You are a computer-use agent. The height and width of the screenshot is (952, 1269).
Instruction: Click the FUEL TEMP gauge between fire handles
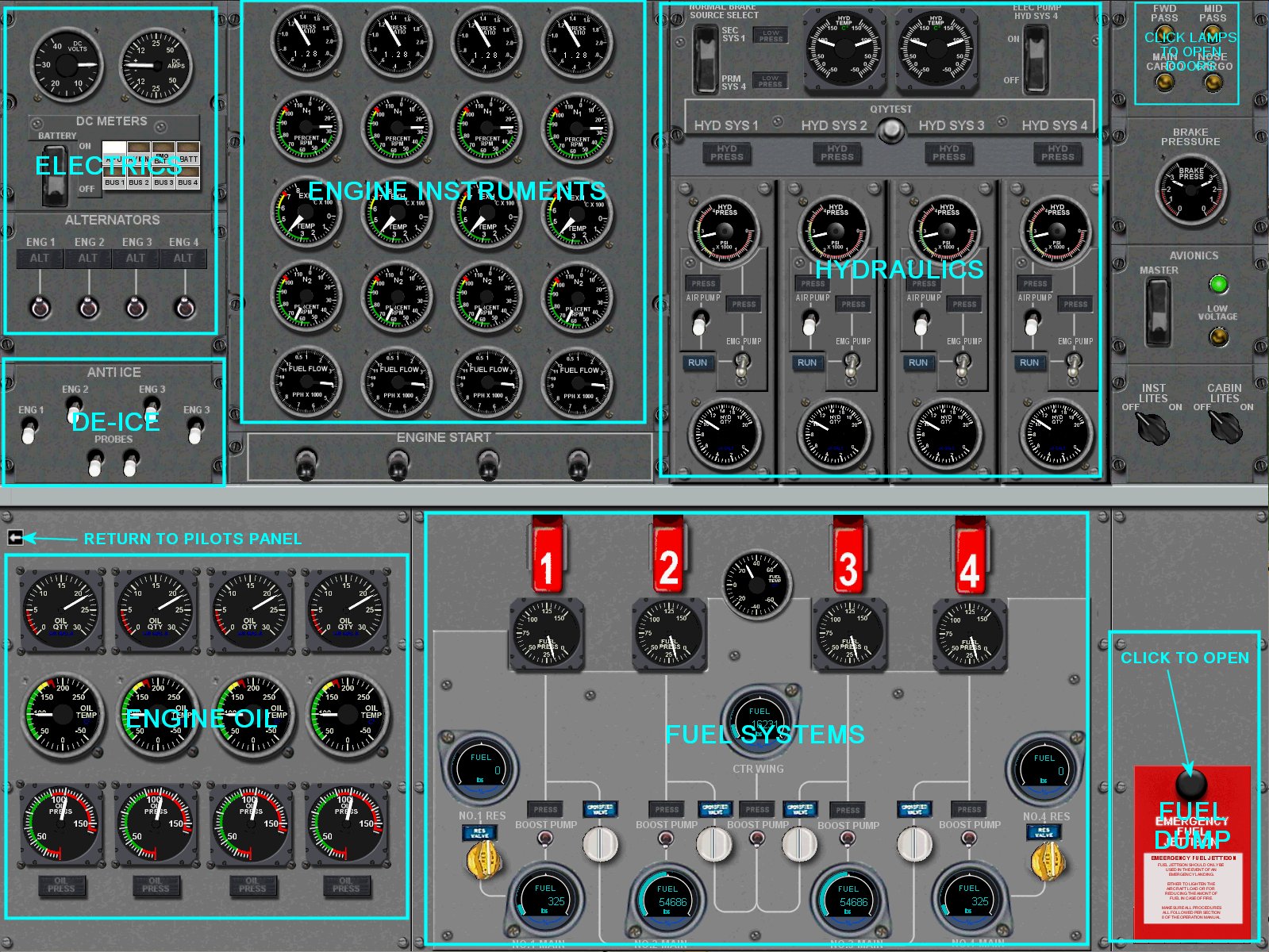point(757,584)
